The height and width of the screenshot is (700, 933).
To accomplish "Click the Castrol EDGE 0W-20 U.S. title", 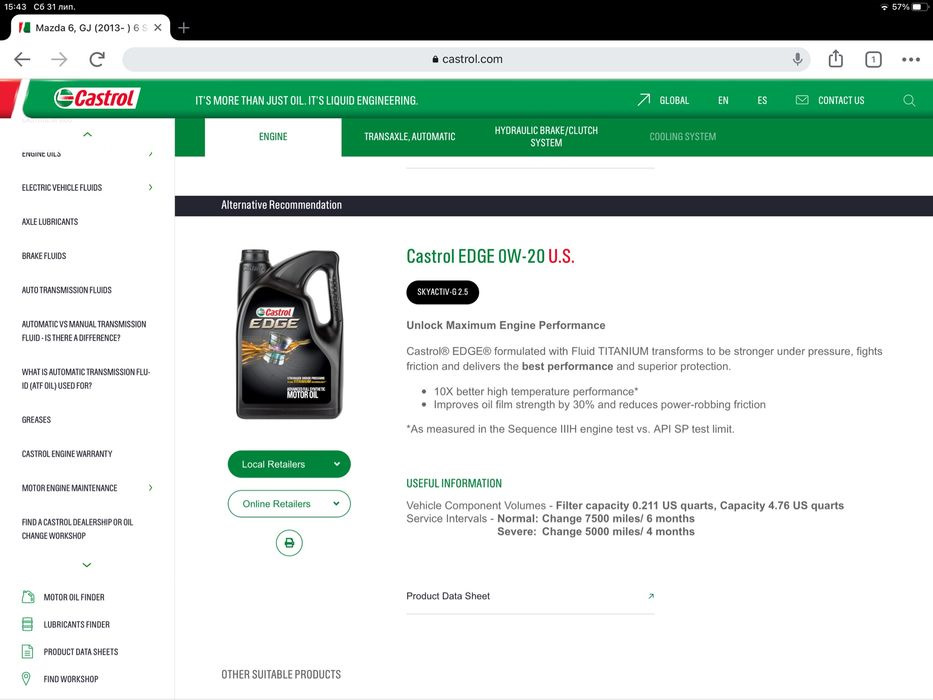I will coord(490,256).
